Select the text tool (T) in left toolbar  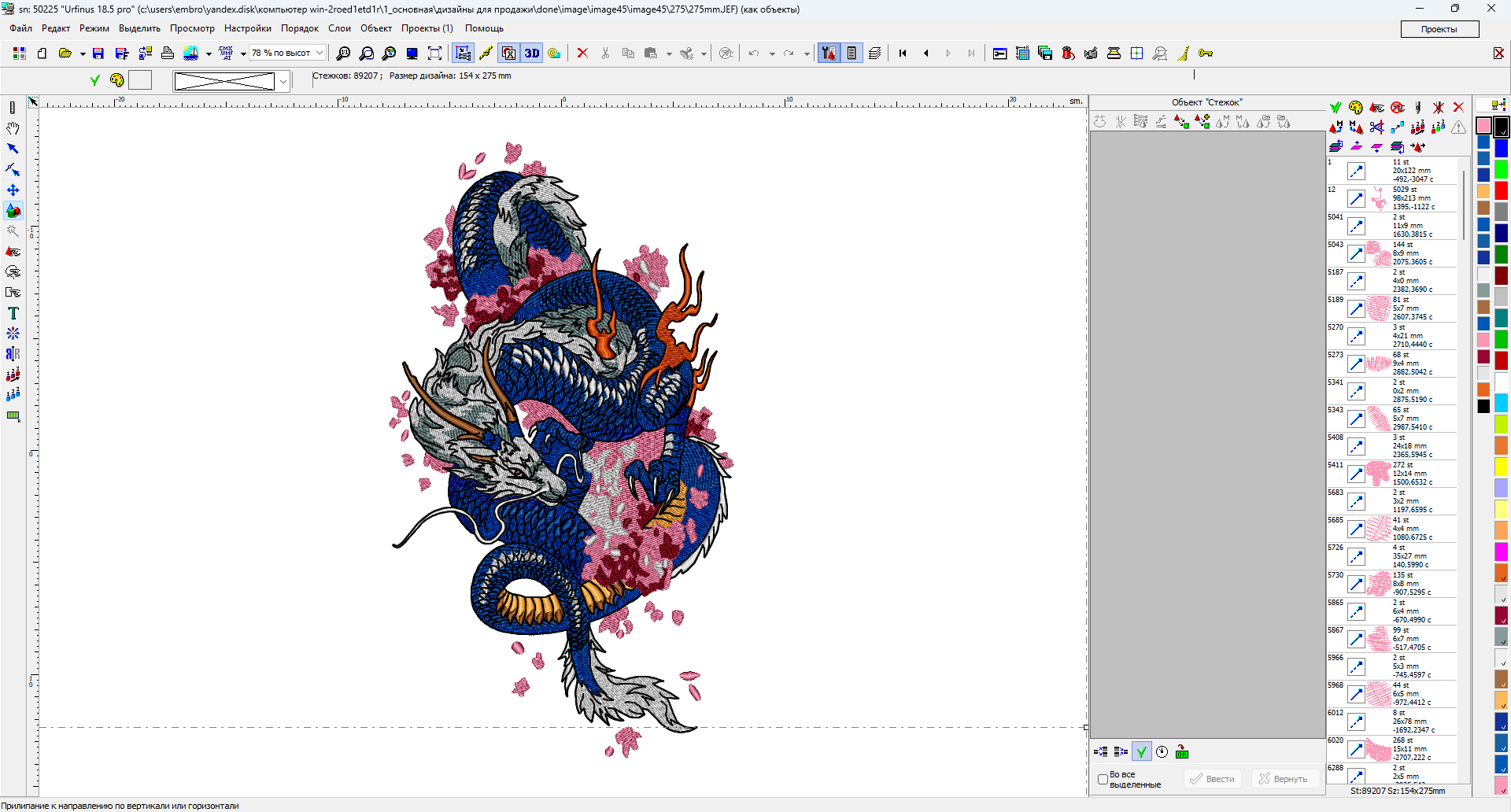tap(13, 313)
